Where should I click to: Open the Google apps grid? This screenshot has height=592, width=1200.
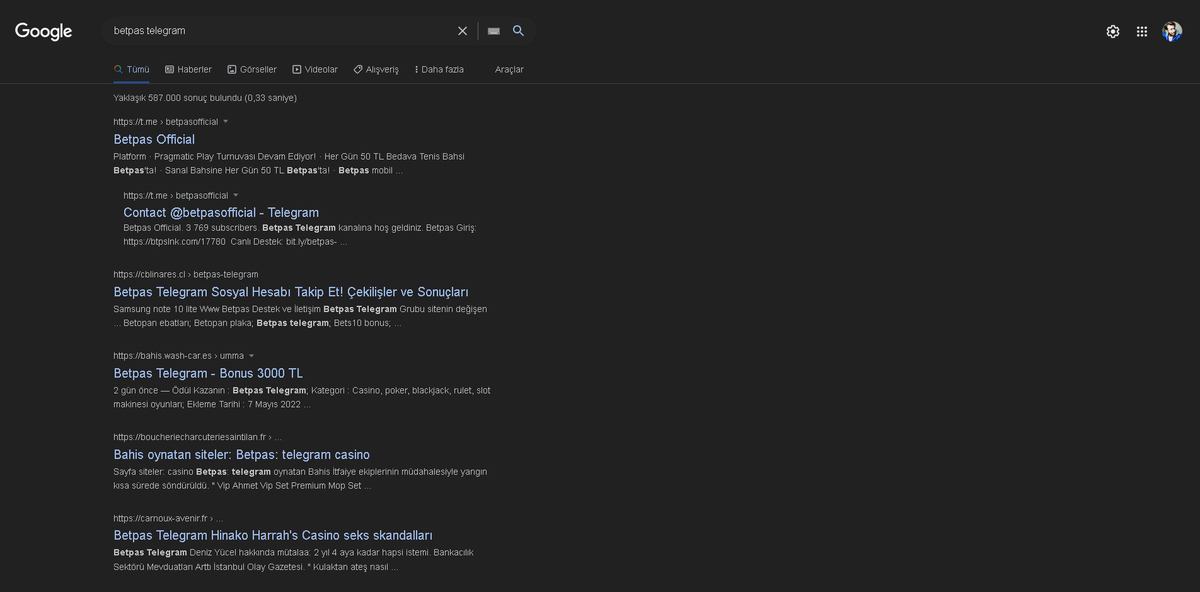pos(1142,31)
